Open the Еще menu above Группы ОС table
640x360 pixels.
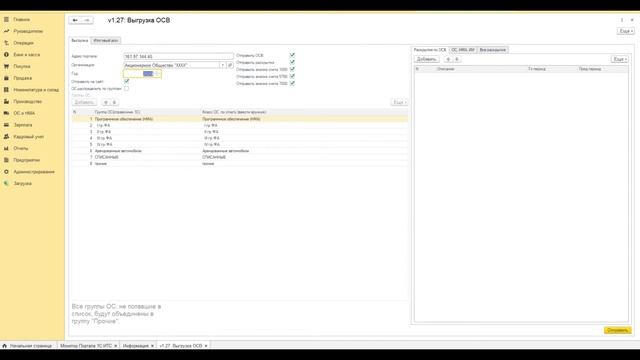click(399, 102)
